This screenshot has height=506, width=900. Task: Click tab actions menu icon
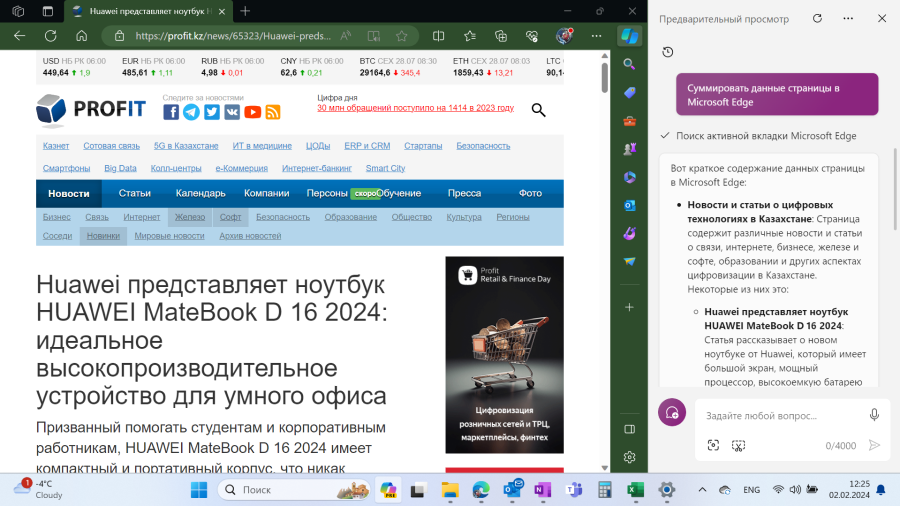tap(48, 11)
